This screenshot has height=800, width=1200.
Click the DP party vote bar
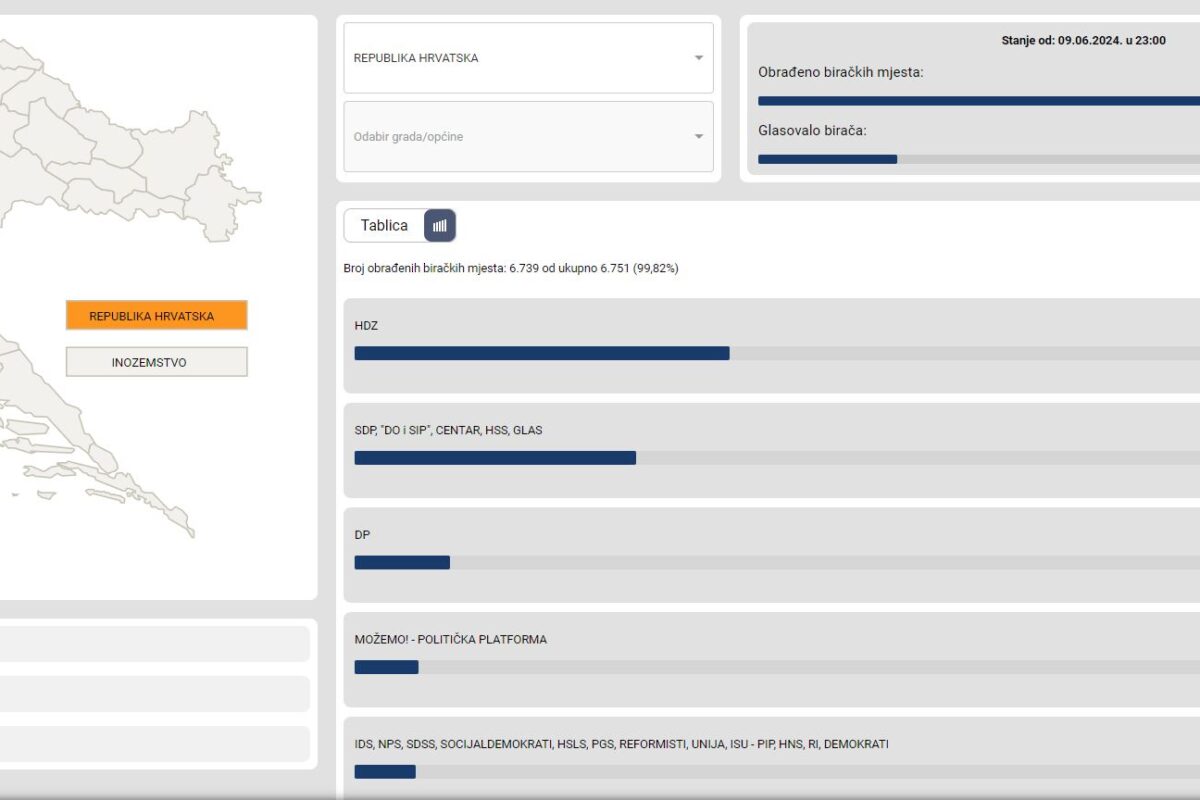pyautogui.click(x=402, y=562)
